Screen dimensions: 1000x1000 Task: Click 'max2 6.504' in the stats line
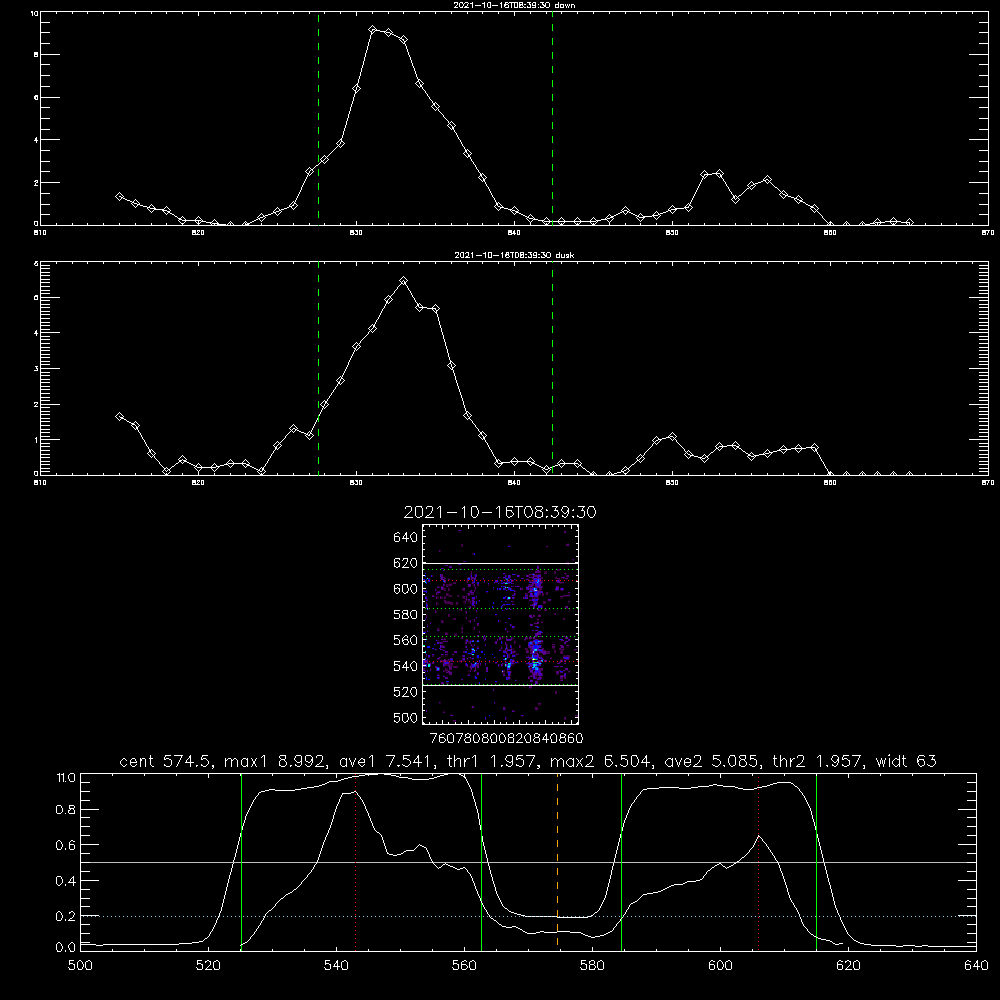[x=601, y=761]
